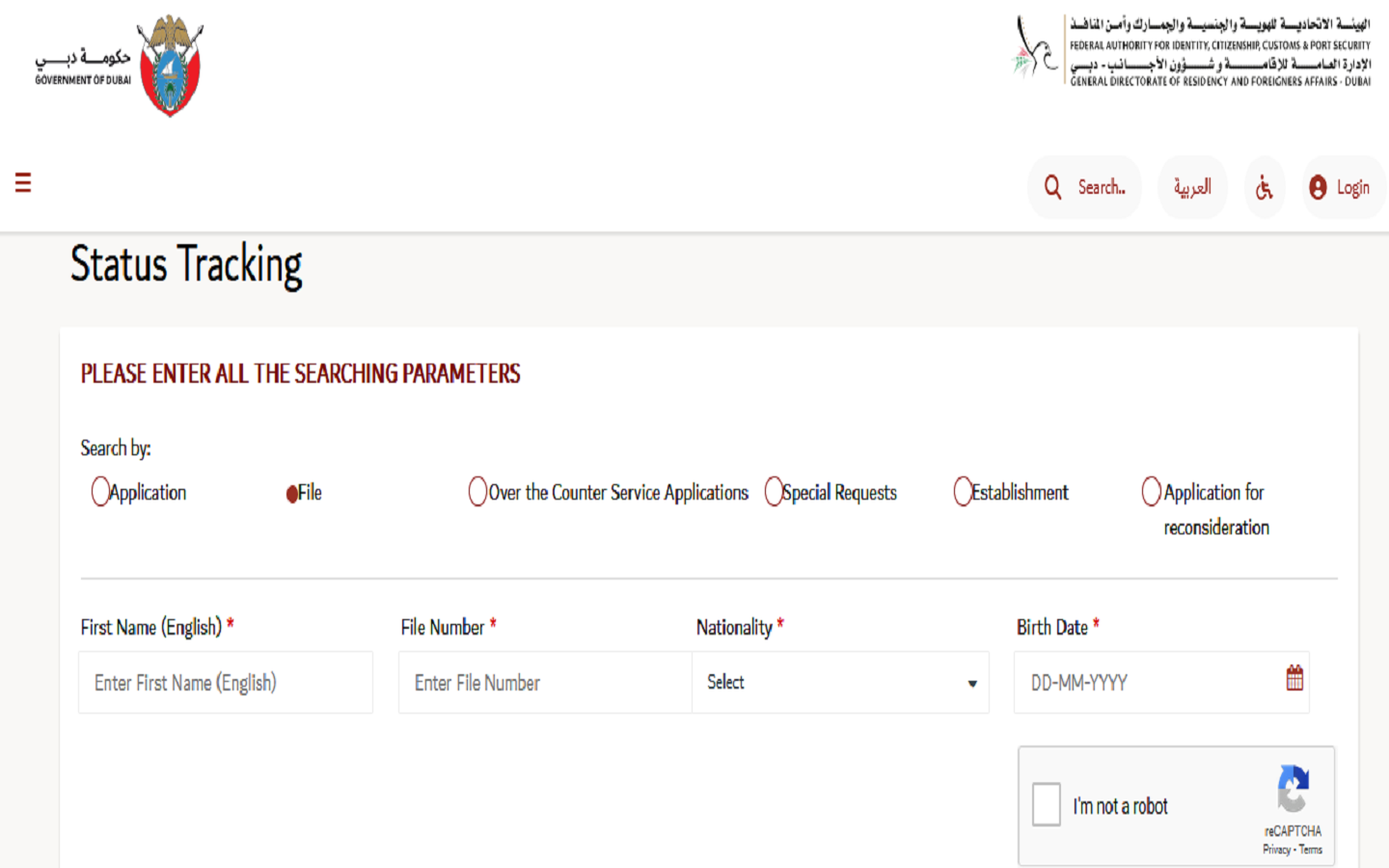The image size is (1389, 868).
Task: Switch the site language to العربية
Action: (1192, 187)
